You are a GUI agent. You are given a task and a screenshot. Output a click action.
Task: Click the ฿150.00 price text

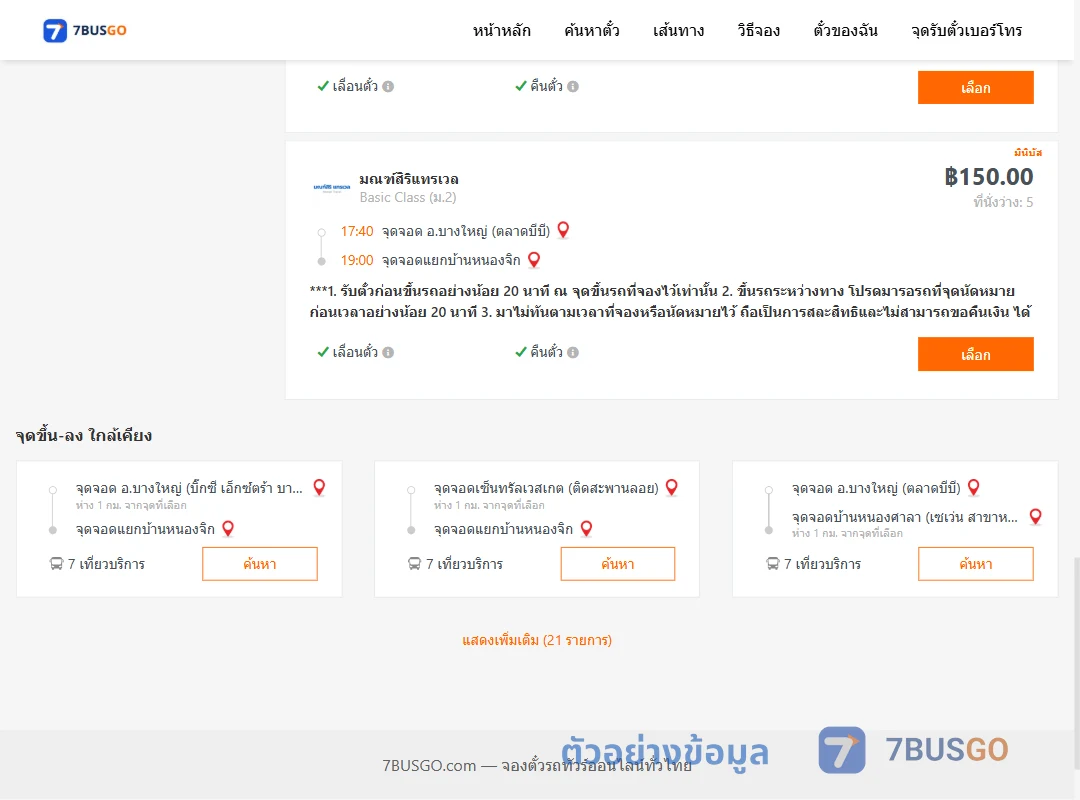[x=988, y=177]
